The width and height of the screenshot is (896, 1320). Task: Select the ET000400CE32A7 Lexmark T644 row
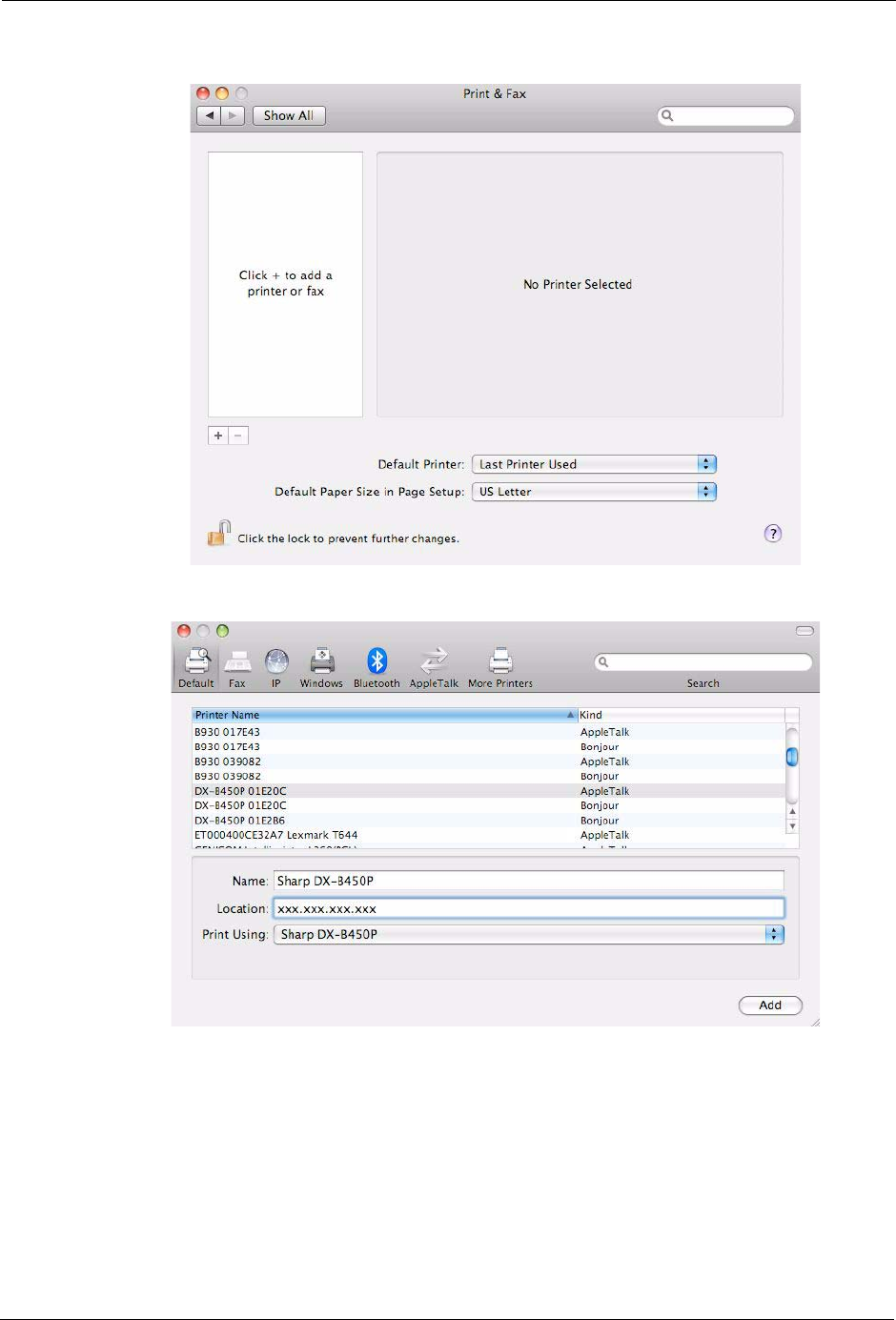[x=381, y=835]
